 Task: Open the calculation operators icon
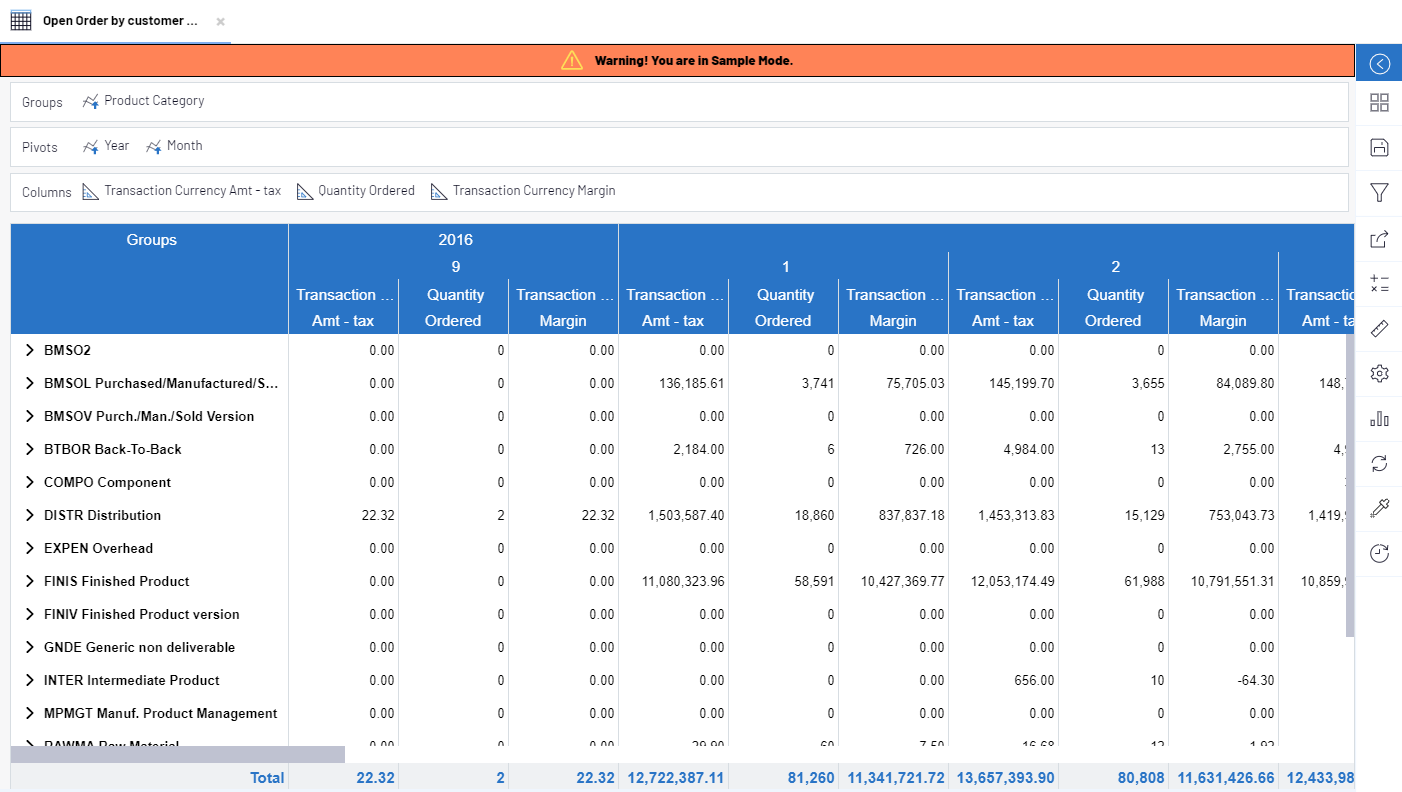(1379, 283)
